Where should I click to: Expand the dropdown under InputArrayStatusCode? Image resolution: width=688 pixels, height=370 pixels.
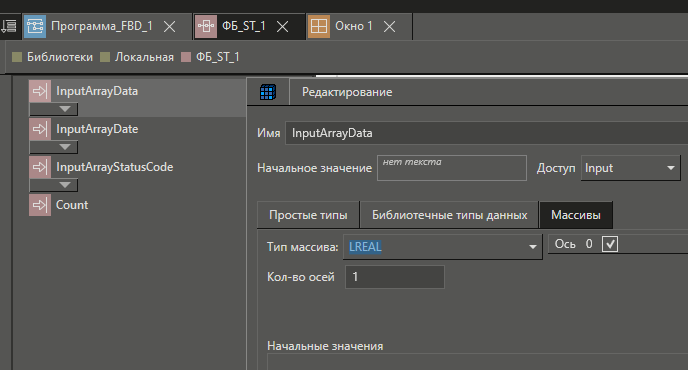pos(54,185)
